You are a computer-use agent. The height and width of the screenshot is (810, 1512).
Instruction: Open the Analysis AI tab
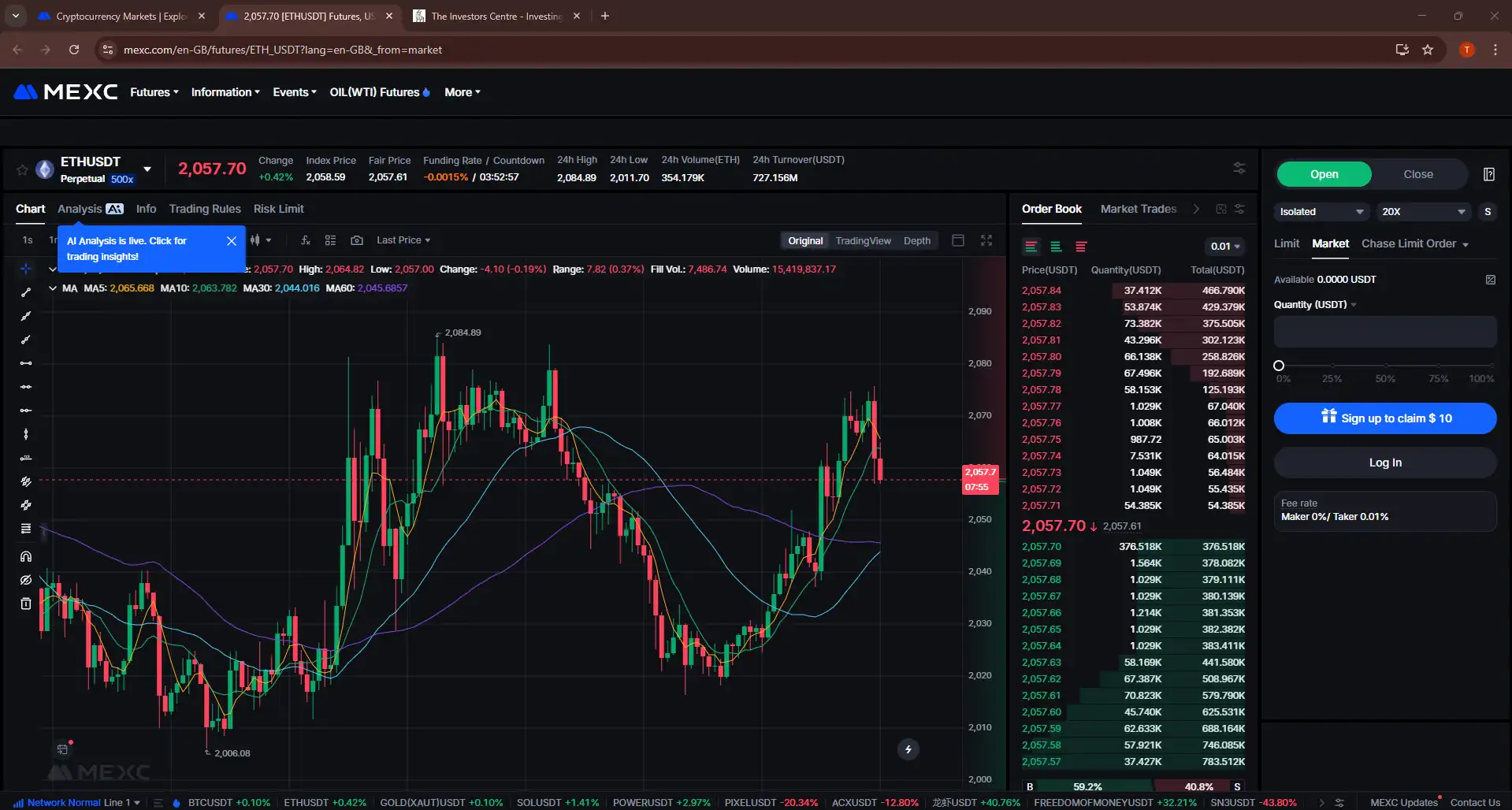[x=90, y=209]
